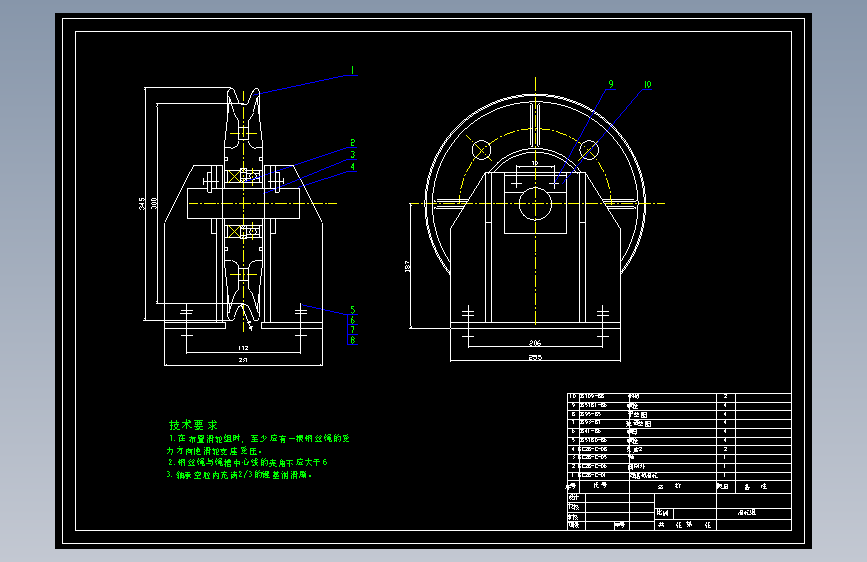Select part balloon number 2 label
The width and height of the screenshot is (867, 562).
point(353,143)
